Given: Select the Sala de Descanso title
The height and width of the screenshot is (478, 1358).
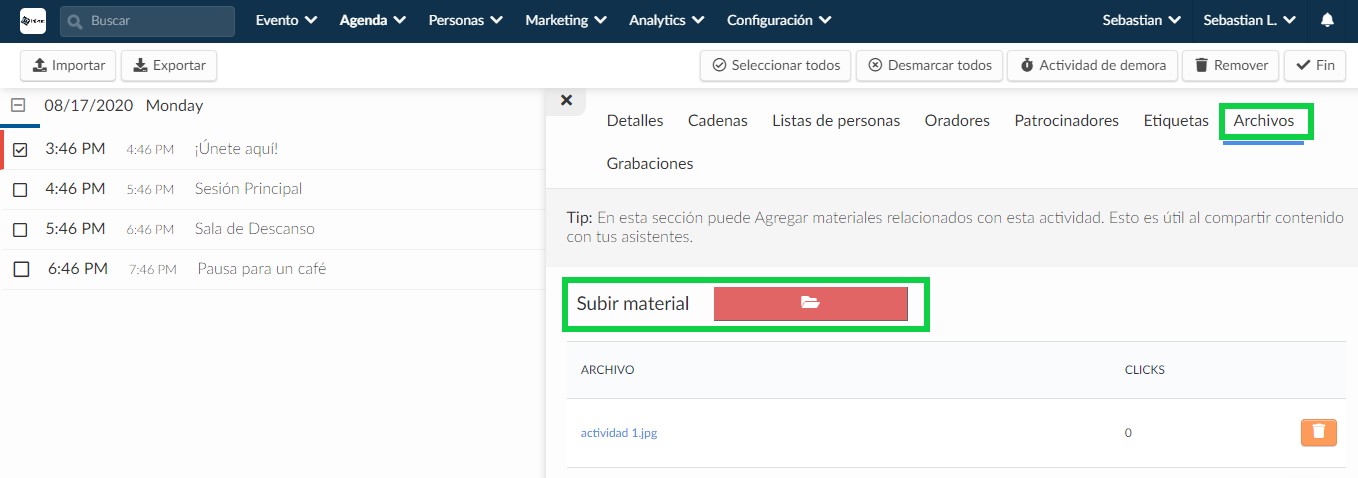Looking at the screenshot, I should point(255,229).
